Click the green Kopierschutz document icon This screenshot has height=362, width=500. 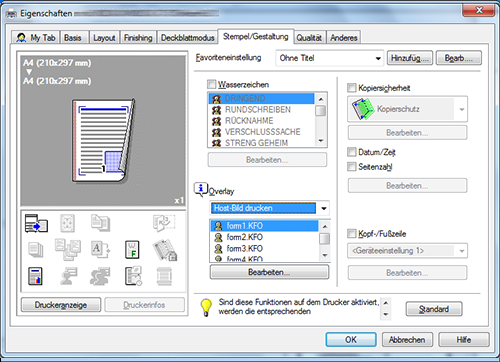[363, 109]
